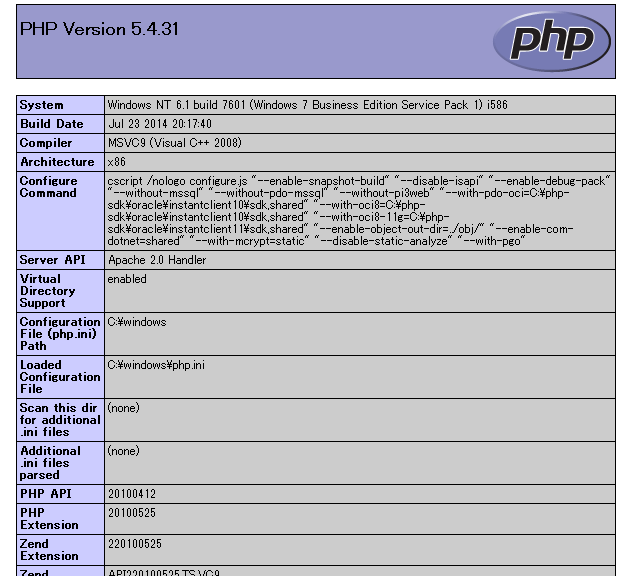This screenshot has height=576, width=633.
Task: Select the 'PHP API' label cell
Action: [61, 494]
